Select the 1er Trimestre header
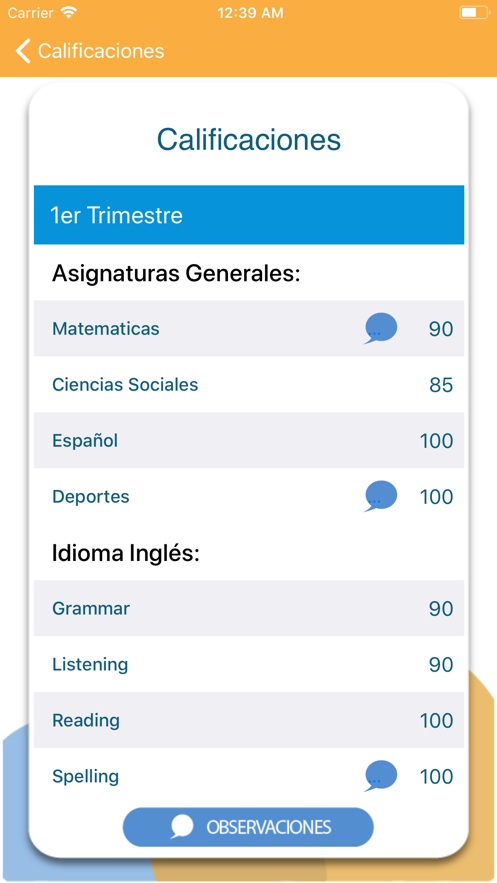This screenshot has height=883, width=497. coord(249,215)
